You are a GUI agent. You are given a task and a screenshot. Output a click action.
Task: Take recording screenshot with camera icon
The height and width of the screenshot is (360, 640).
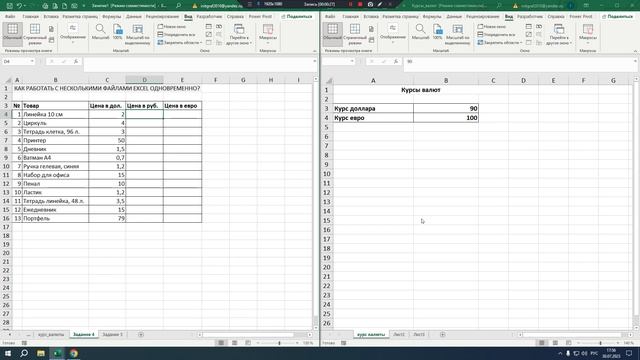pos(370,4)
